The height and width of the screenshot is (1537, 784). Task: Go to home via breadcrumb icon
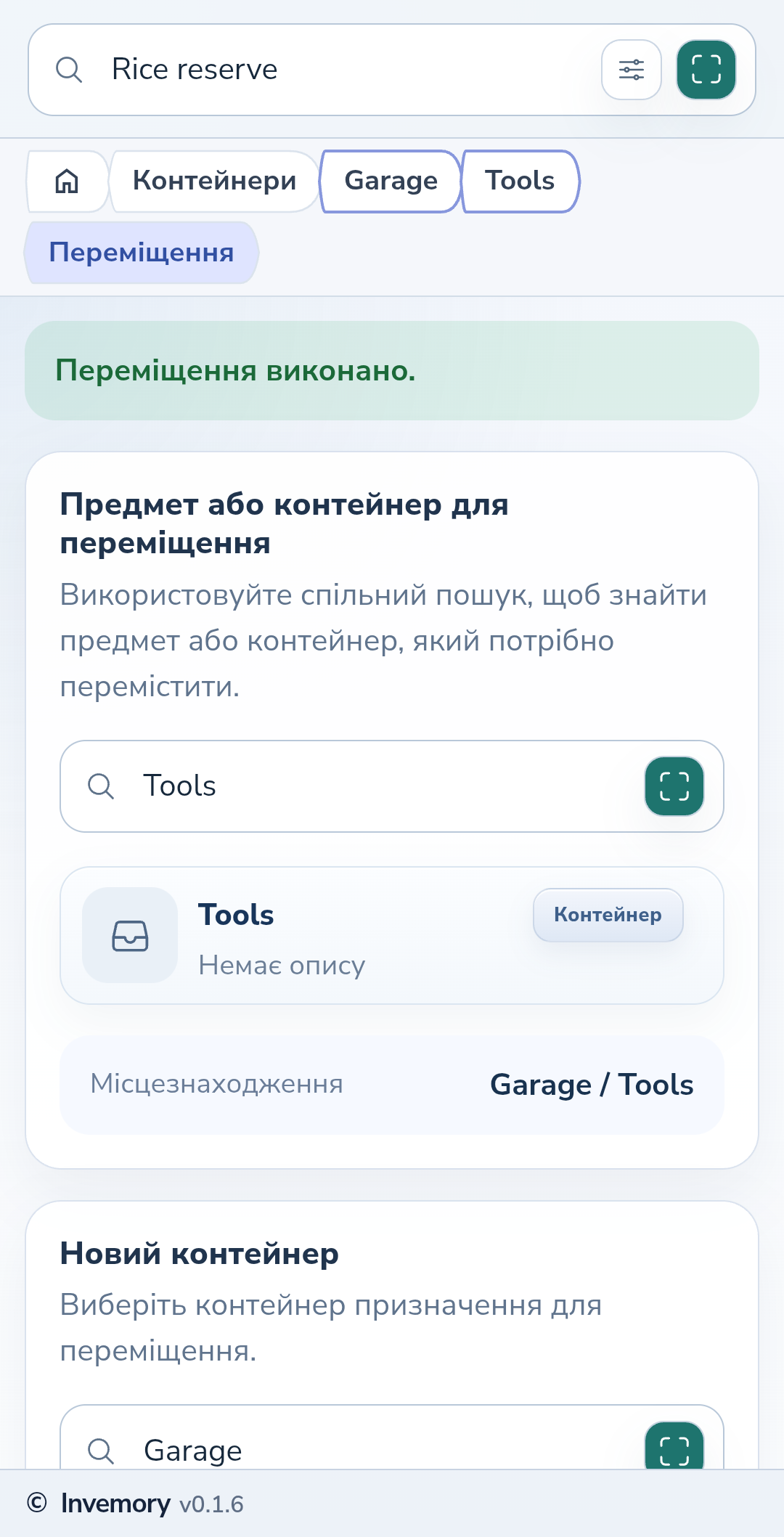tap(67, 181)
